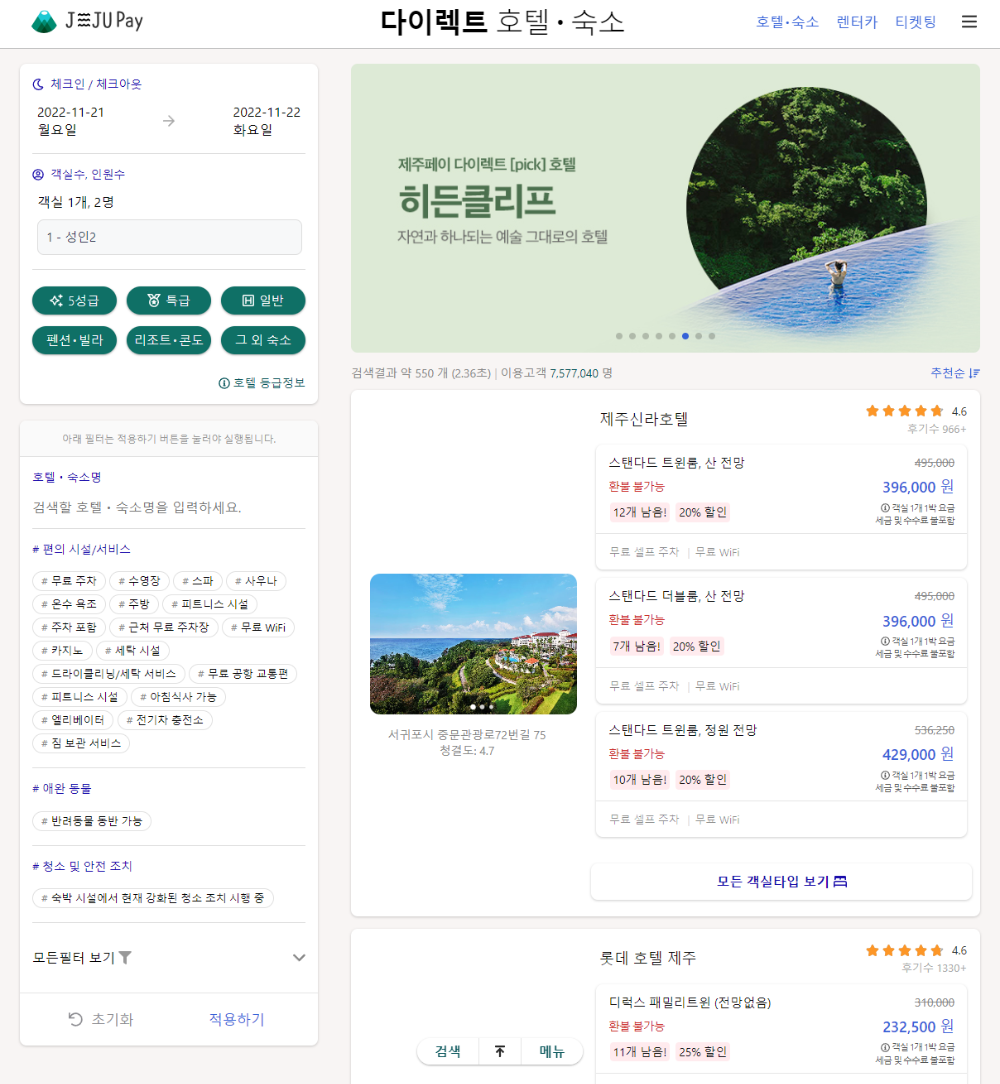Image resolution: width=1000 pixels, height=1084 pixels.
Task: Toggle the 리조트·콘도 filter
Action: [168, 340]
